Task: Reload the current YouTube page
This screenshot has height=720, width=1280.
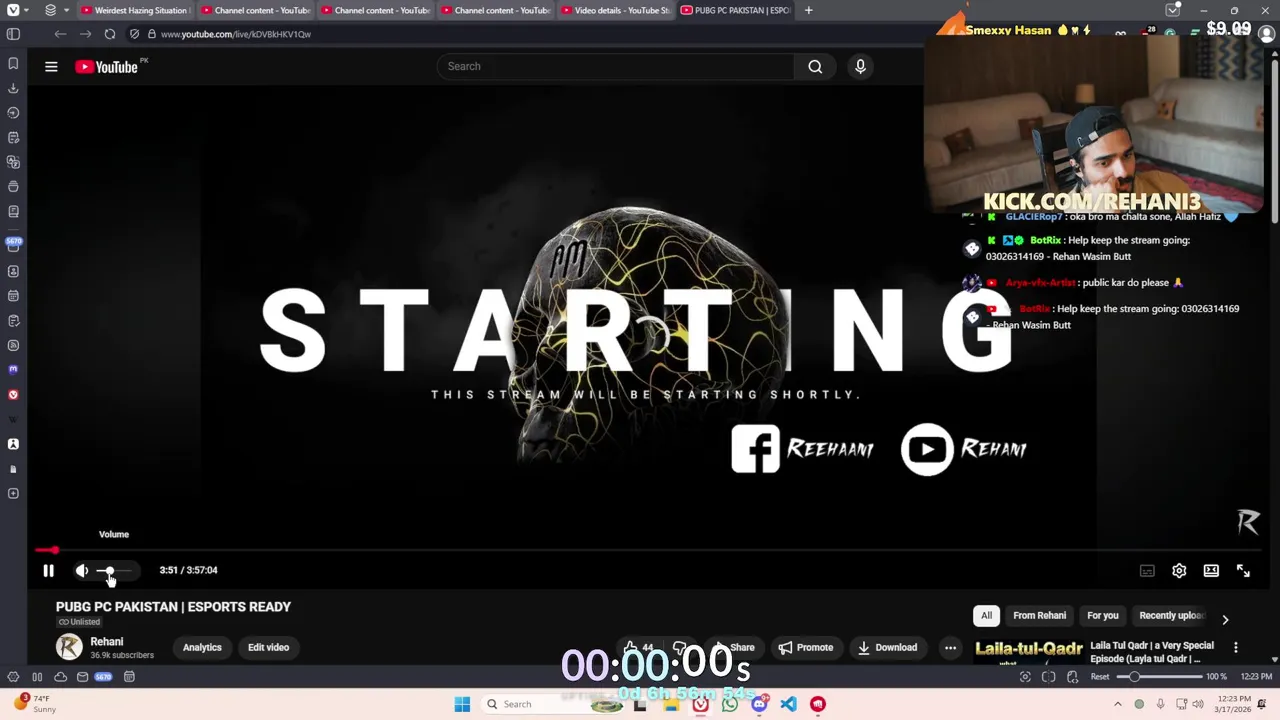Action: coord(110,34)
